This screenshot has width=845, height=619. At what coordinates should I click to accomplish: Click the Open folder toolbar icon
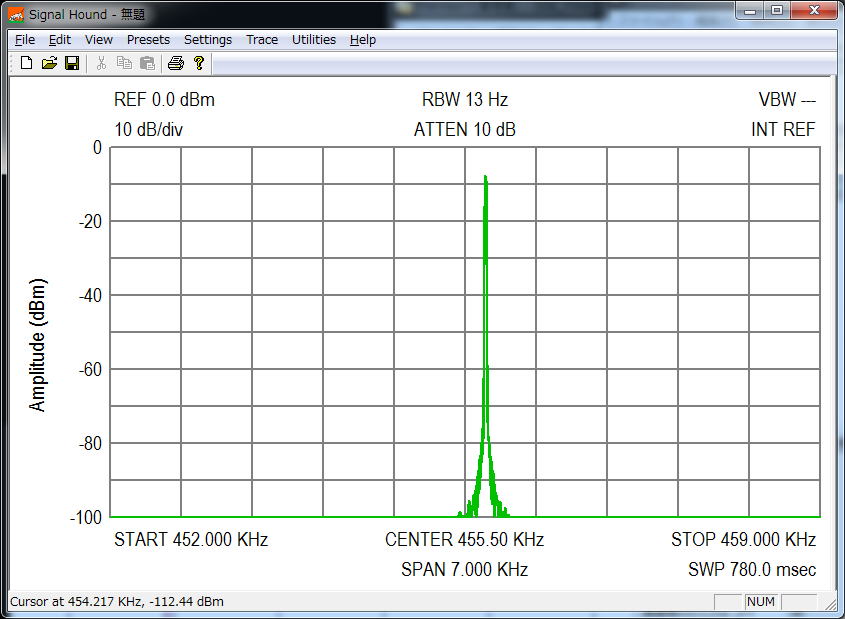(49, 63)
